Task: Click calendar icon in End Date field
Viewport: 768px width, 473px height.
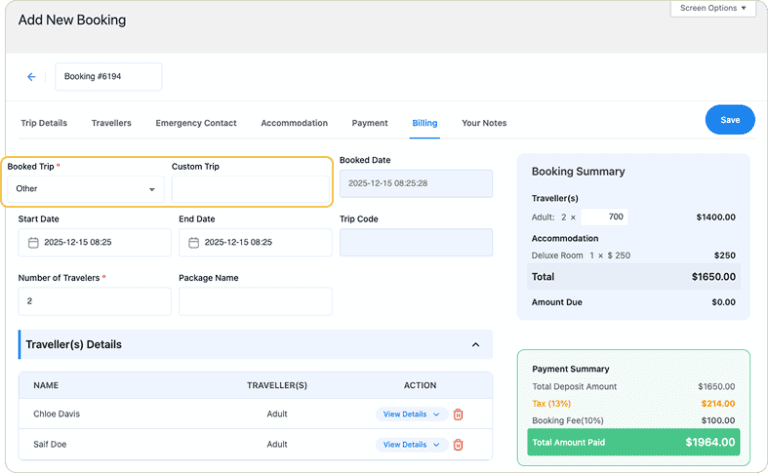Action: (x=194, y=243)
